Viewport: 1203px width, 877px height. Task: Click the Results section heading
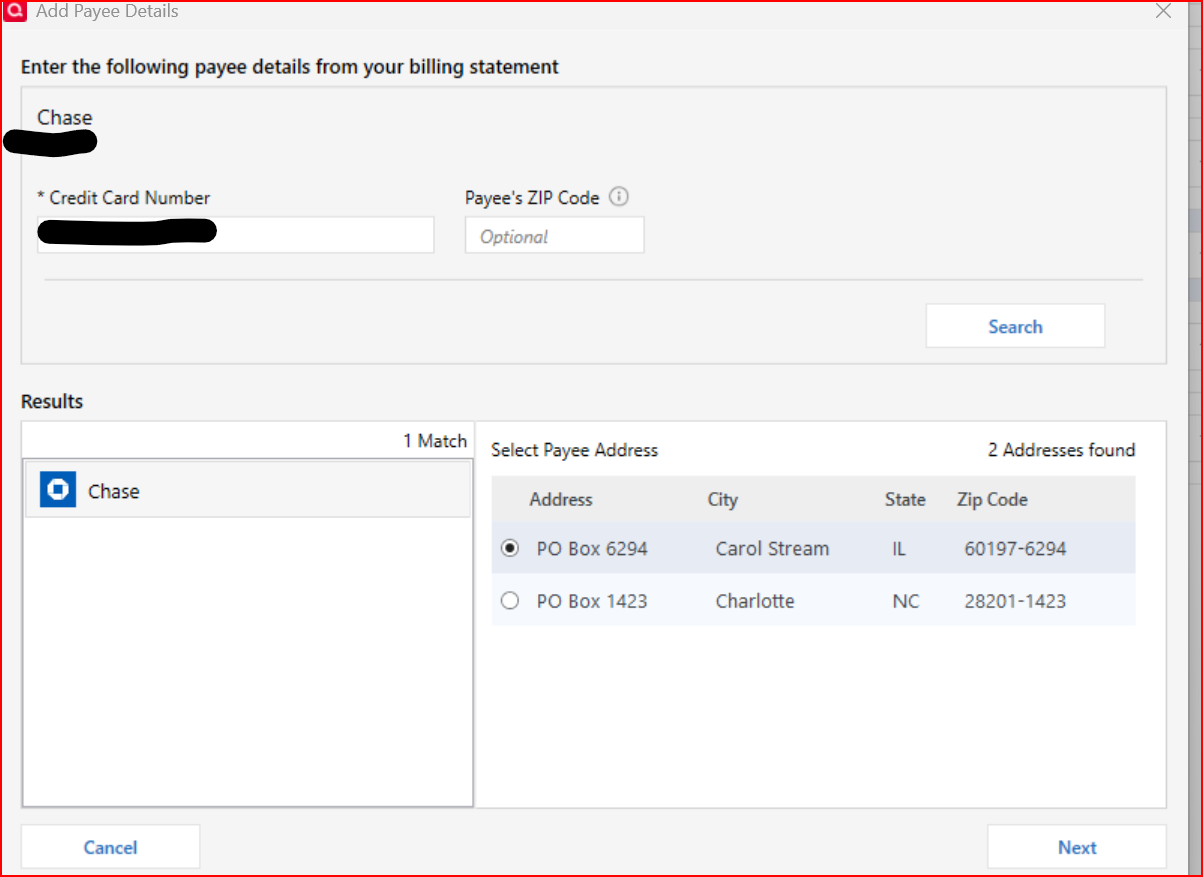[x=52, y=401]
